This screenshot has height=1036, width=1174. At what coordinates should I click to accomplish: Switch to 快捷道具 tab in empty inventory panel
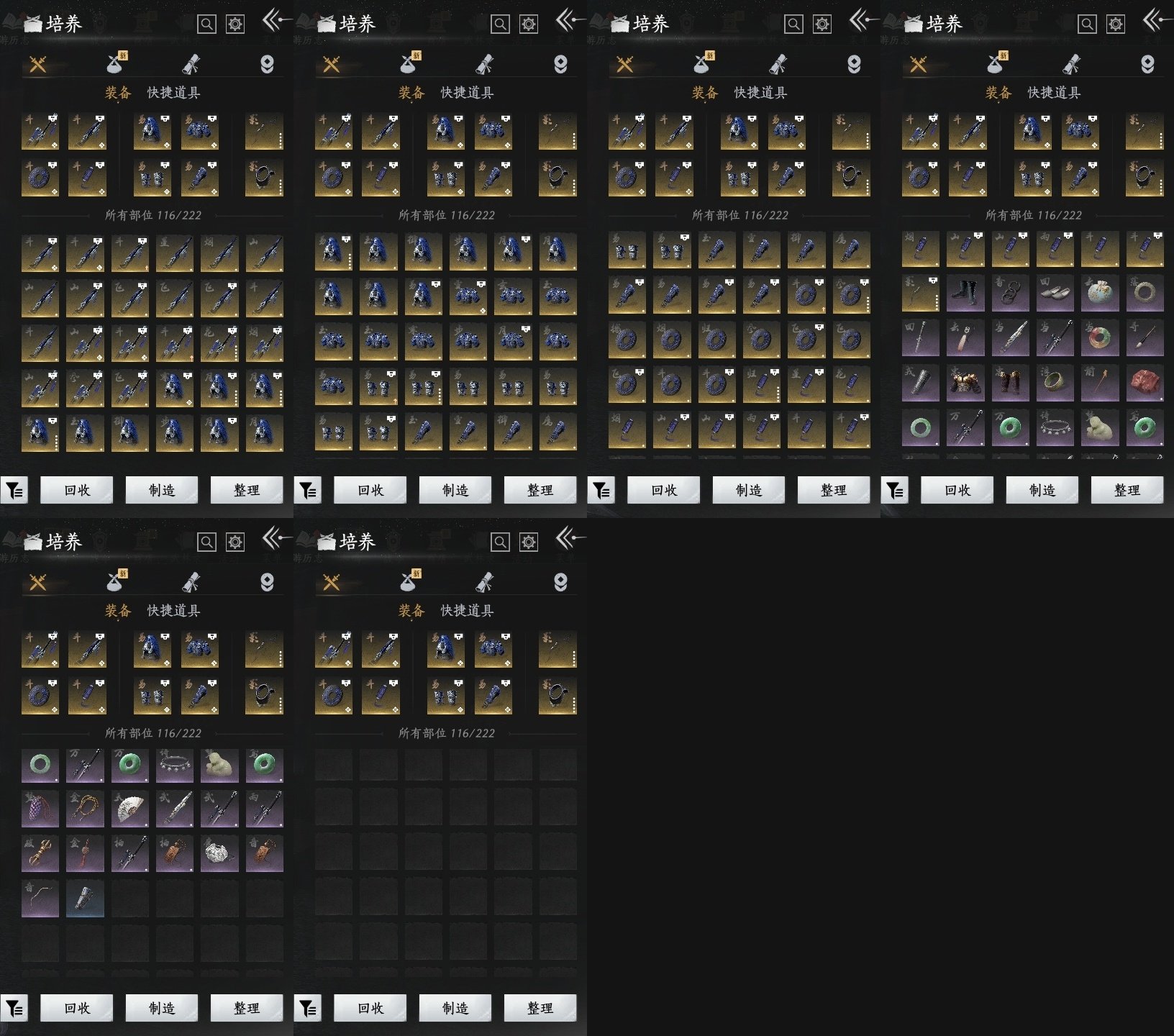(467, 611)
